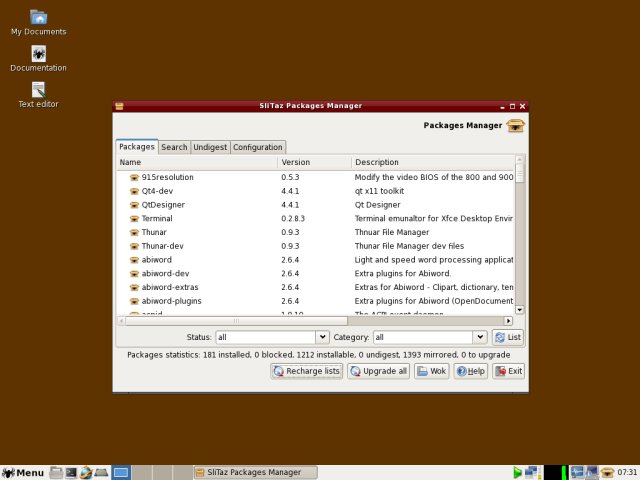Sort packages by the Name column header
Image resolution: width=640 pixels, height=480 pixels.
tap(197, 162)
